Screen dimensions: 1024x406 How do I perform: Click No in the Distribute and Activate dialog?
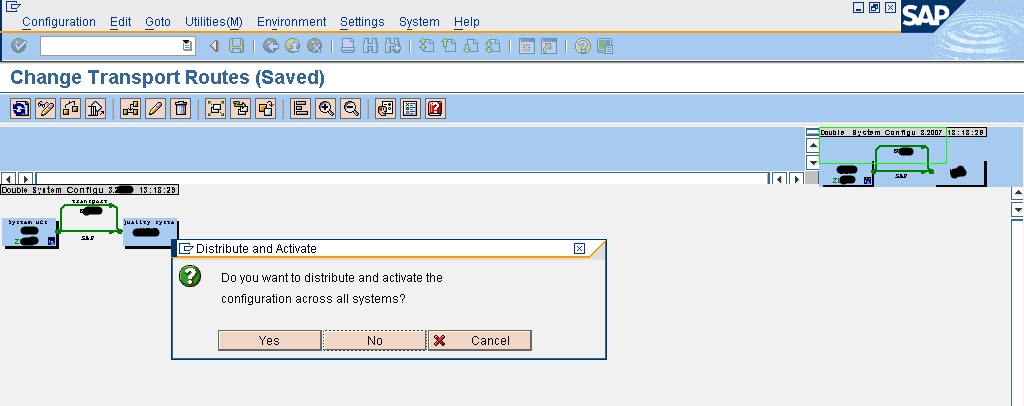(374, 340)
